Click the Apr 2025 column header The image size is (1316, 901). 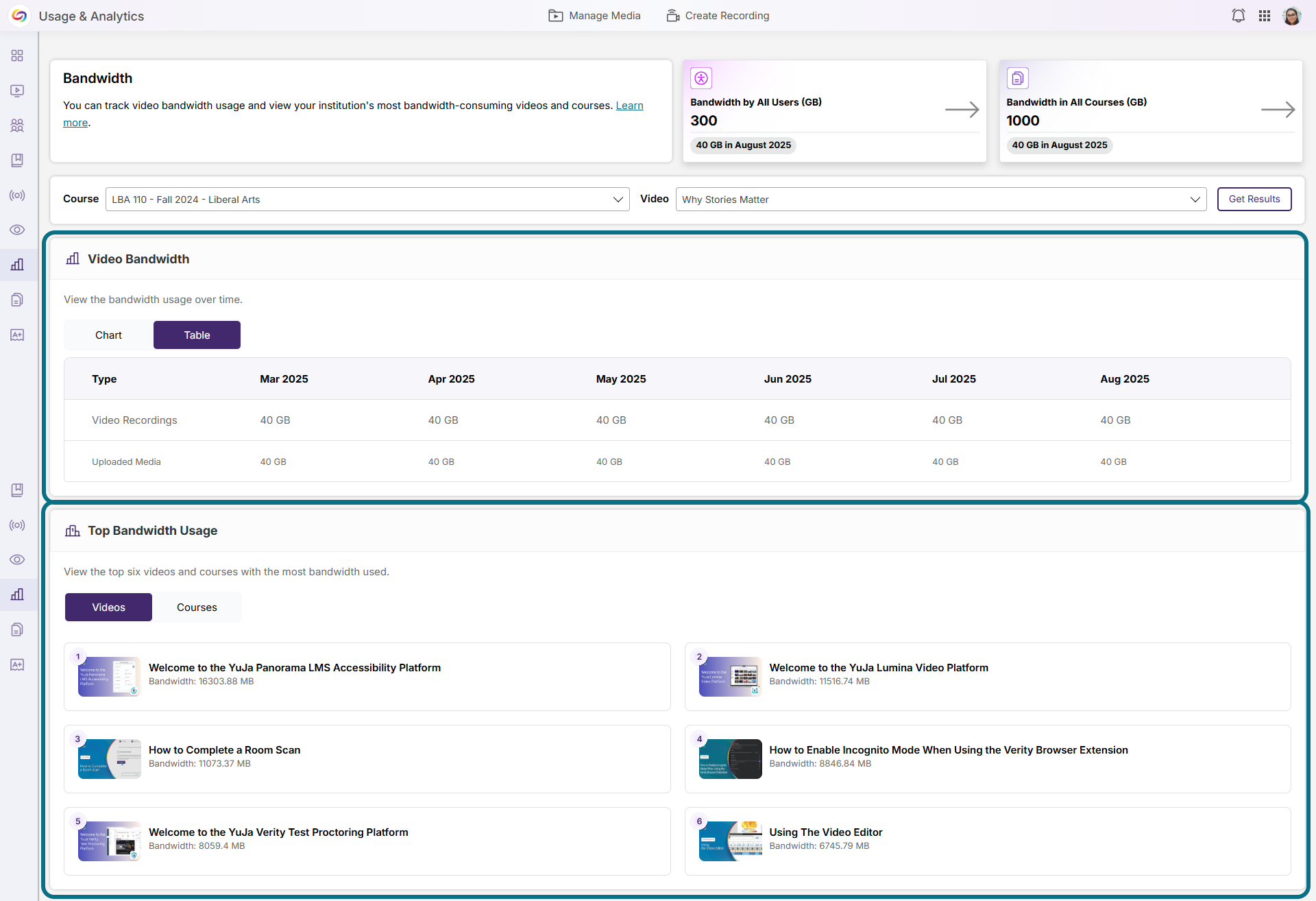click(451, 379)
